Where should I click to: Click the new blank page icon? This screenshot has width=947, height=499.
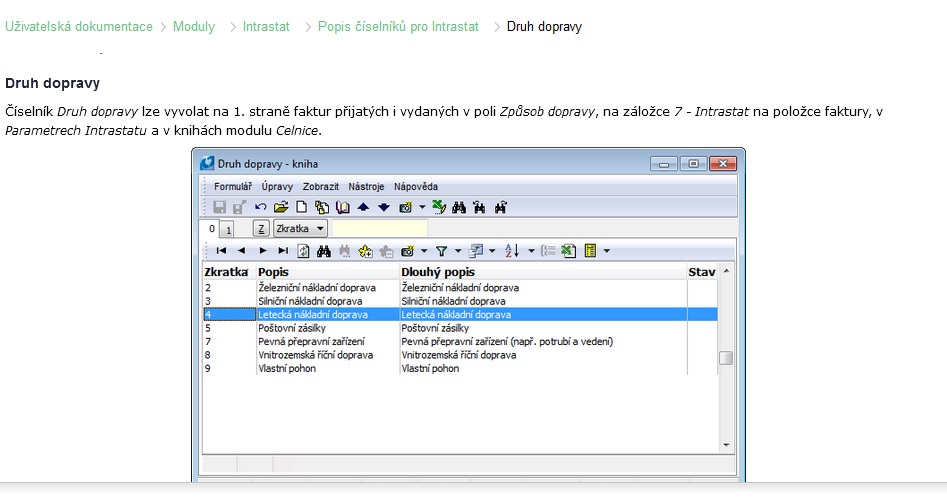click(301, 207)
